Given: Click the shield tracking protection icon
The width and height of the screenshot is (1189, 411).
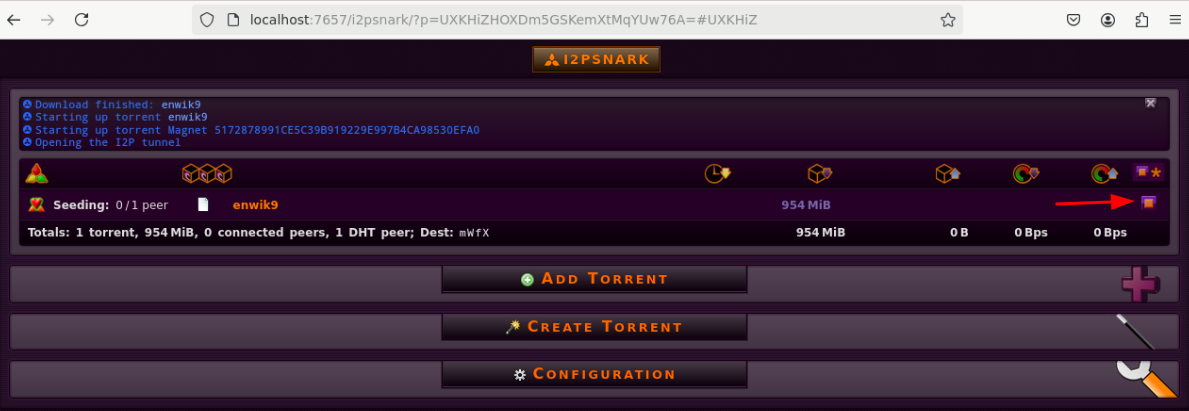Looking at the screenshot, I should [208, 20].
